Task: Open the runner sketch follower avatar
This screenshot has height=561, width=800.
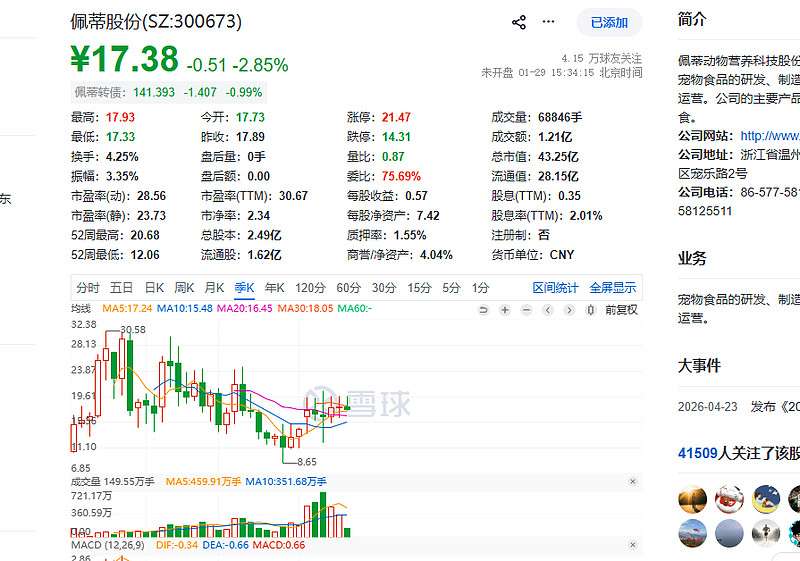Action: click(766, 533)
